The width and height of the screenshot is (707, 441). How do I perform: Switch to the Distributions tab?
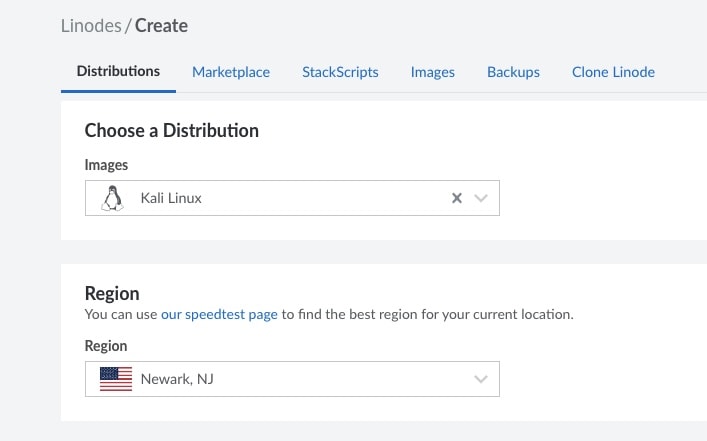point(118,72)
